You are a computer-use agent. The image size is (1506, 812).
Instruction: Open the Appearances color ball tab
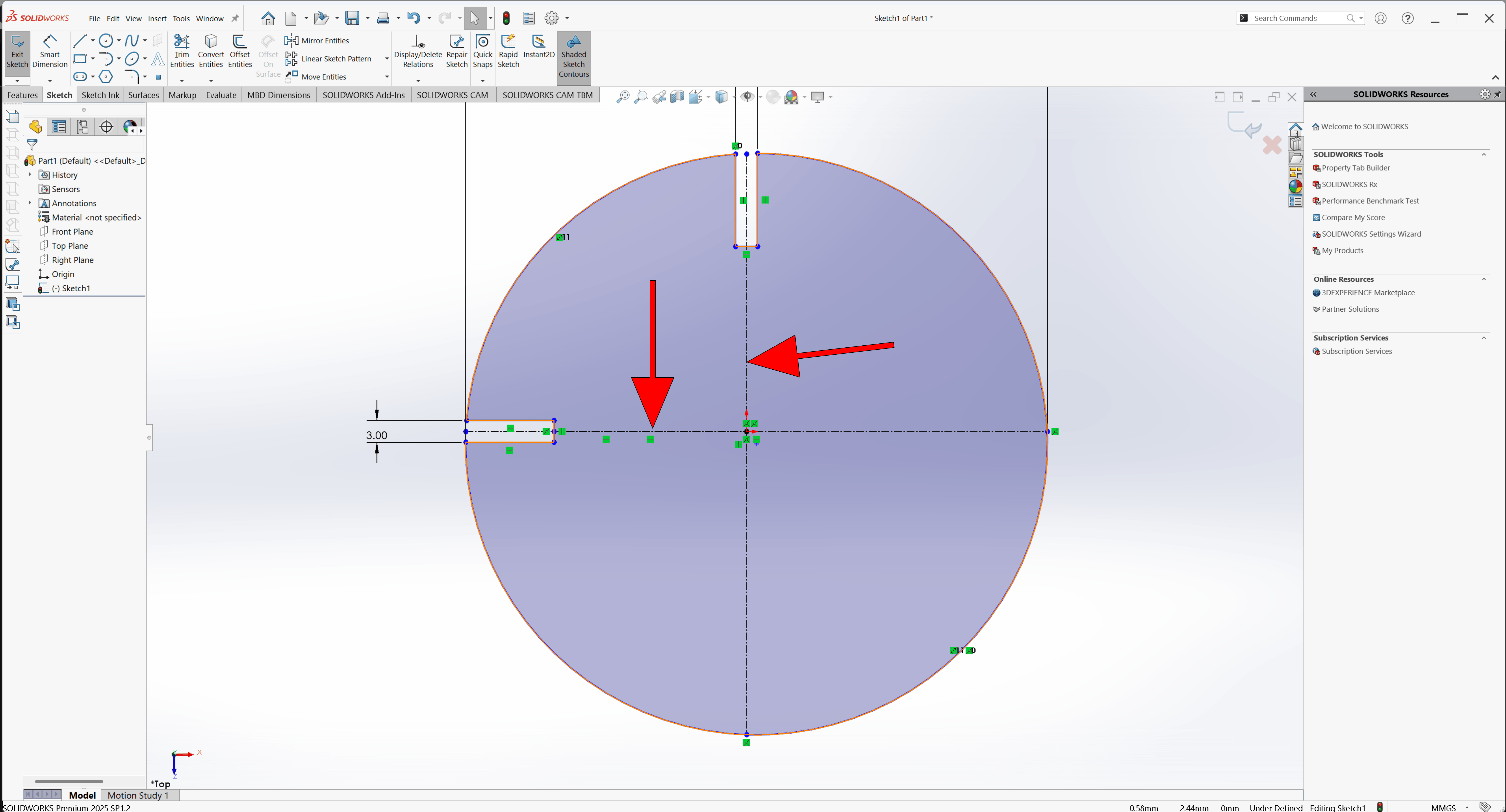pos(1296,186)
